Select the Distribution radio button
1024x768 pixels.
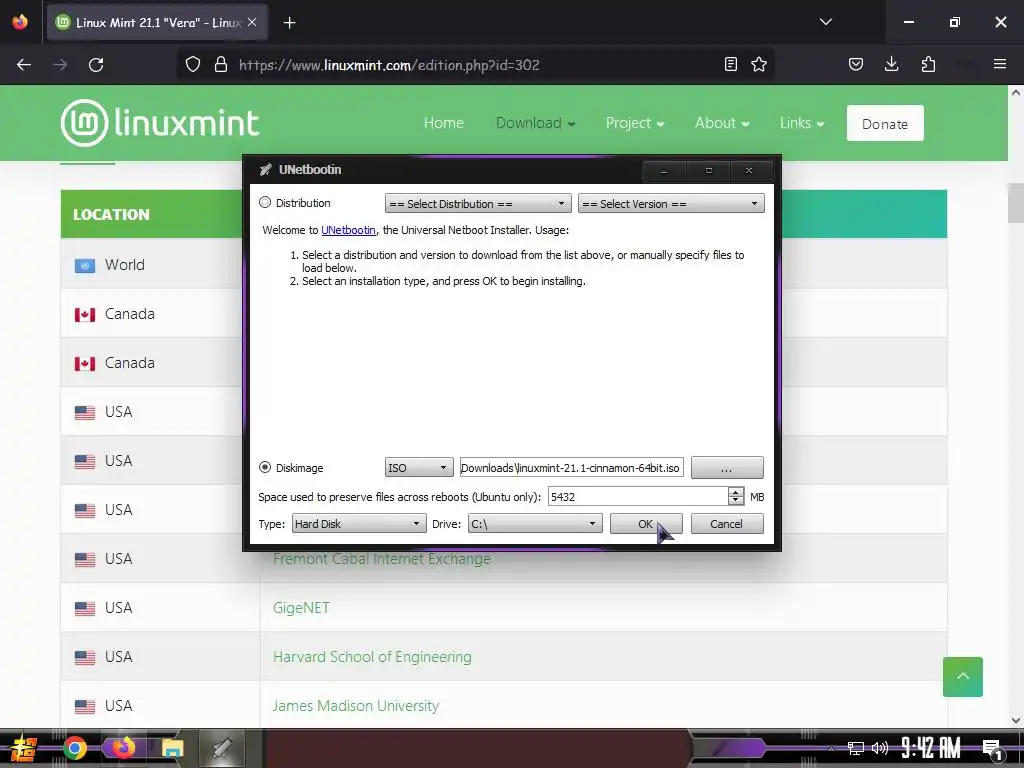point(264,202)
